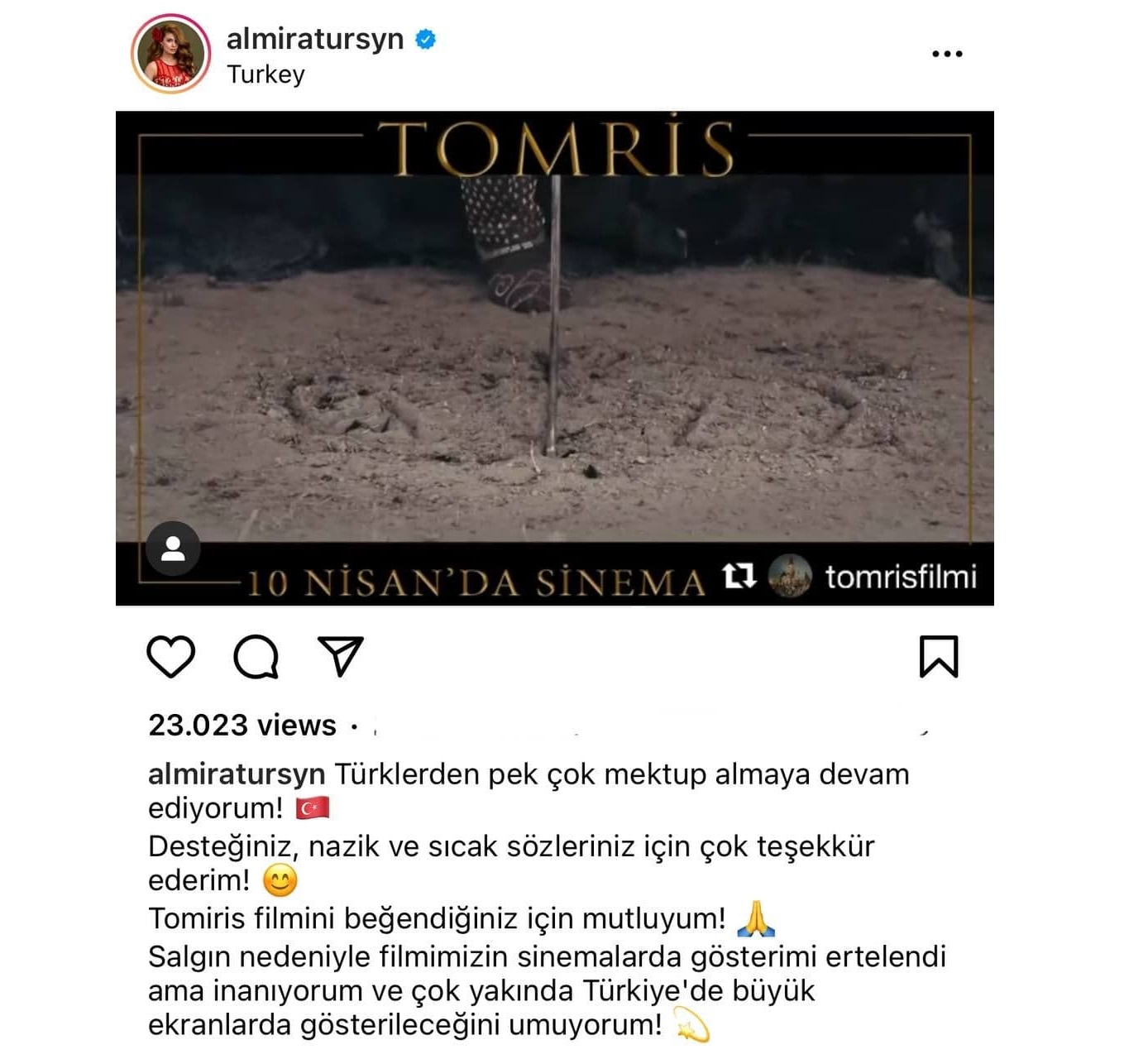
Task: Open tomrisfilmi avatar on the video
Action: 790,575
